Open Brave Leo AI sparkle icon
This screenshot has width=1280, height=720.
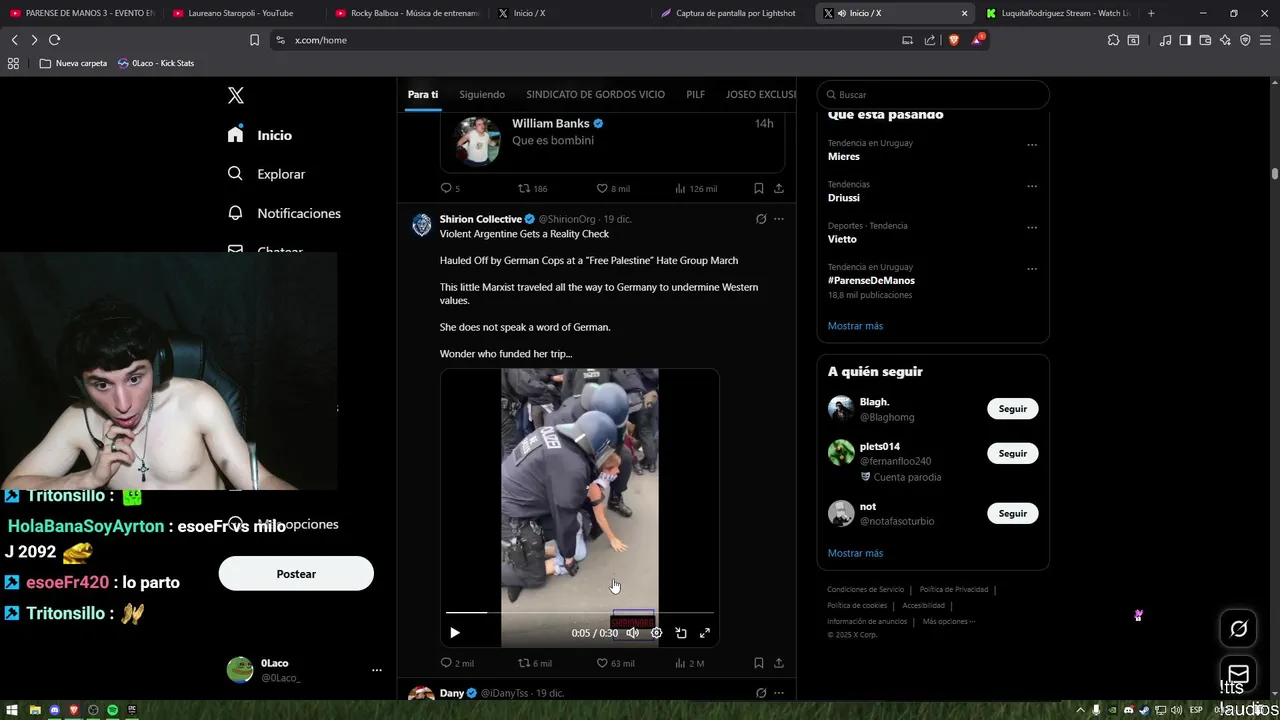click(1225, 40)
